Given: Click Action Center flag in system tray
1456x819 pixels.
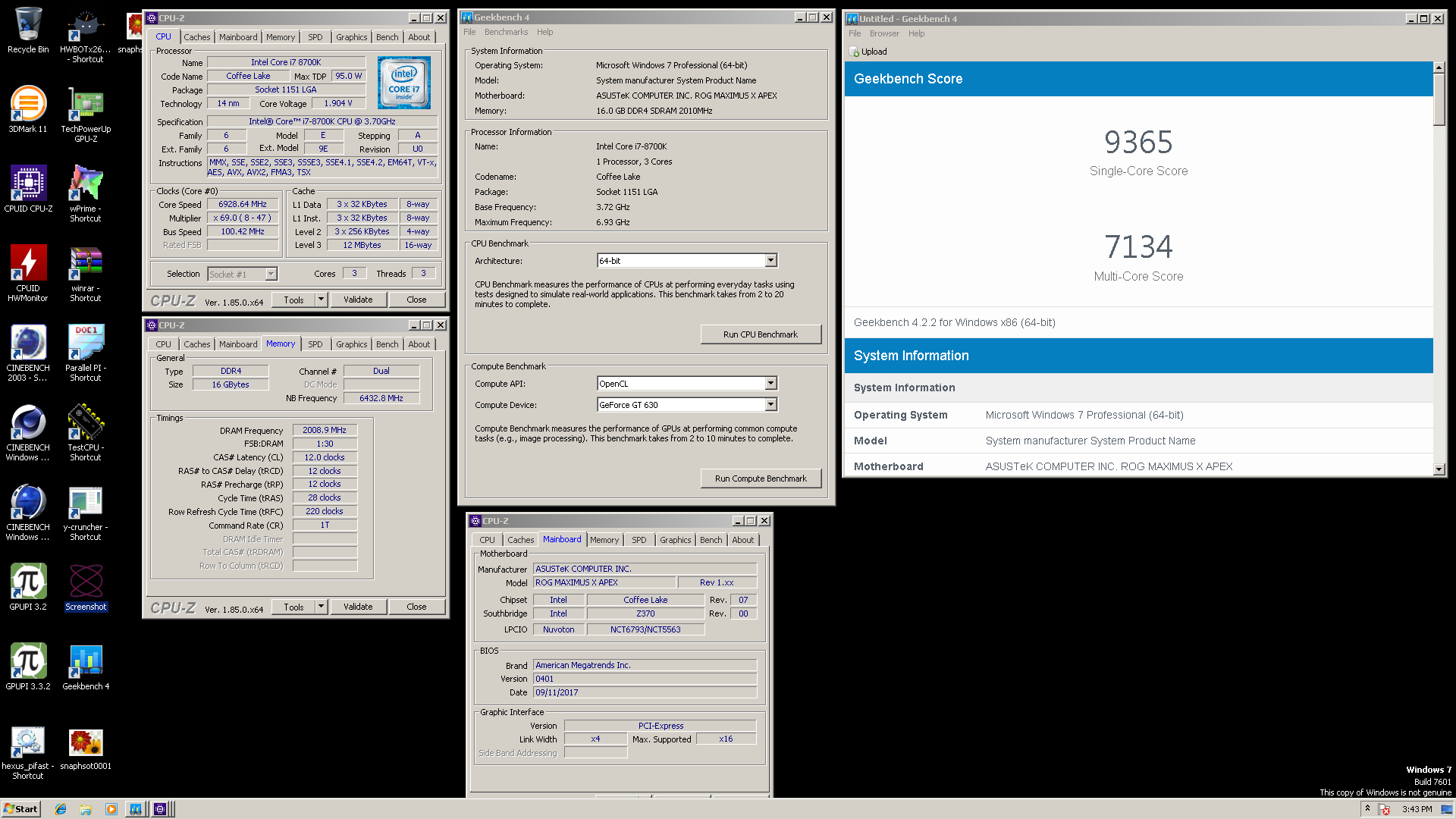Looking at the screenshot, I should [1385, 809].
